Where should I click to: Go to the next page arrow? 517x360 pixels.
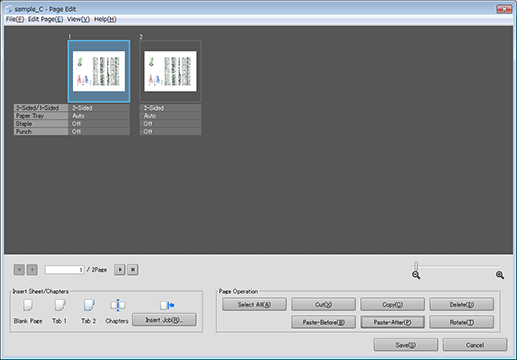click(x=120, y=270)
